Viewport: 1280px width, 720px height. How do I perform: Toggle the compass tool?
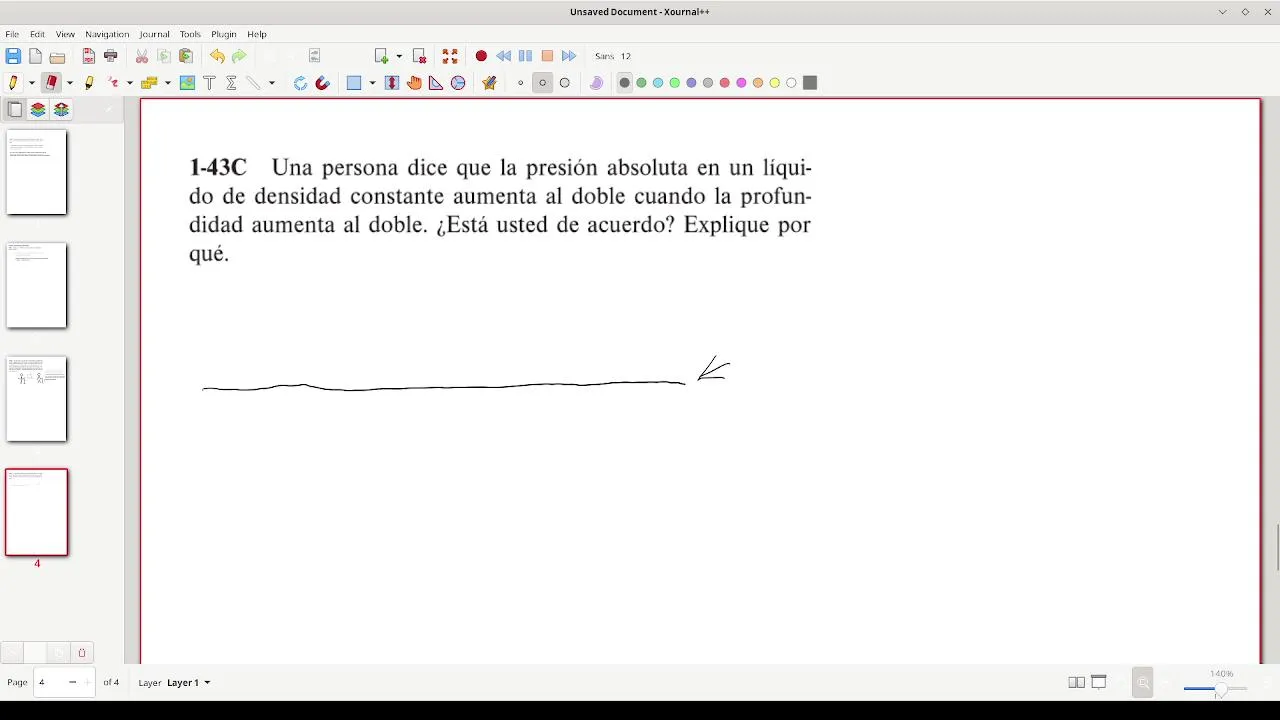458,83
